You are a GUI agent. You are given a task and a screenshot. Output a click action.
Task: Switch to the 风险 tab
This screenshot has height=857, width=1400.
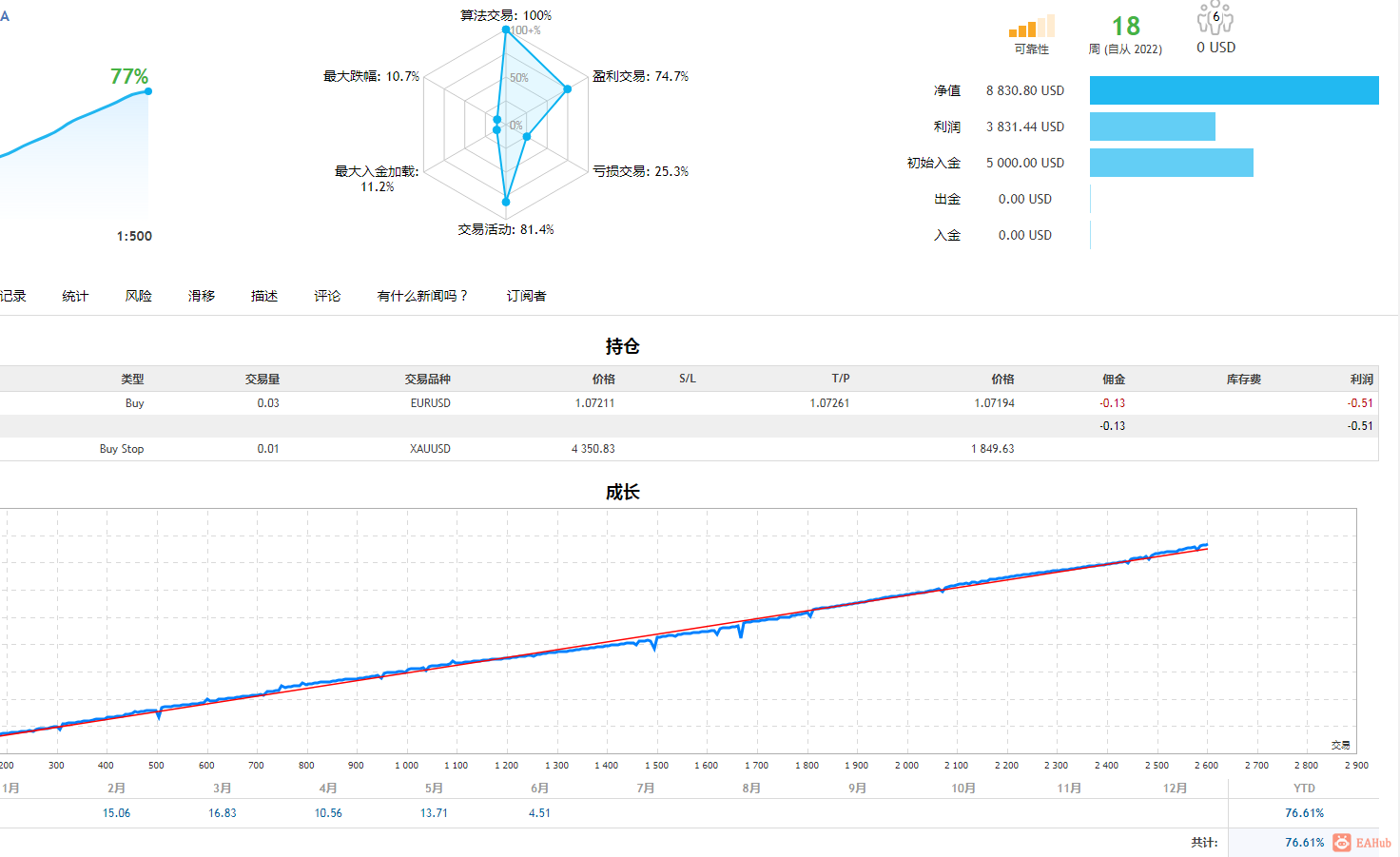pyautogui.click(x=139, y=296)
